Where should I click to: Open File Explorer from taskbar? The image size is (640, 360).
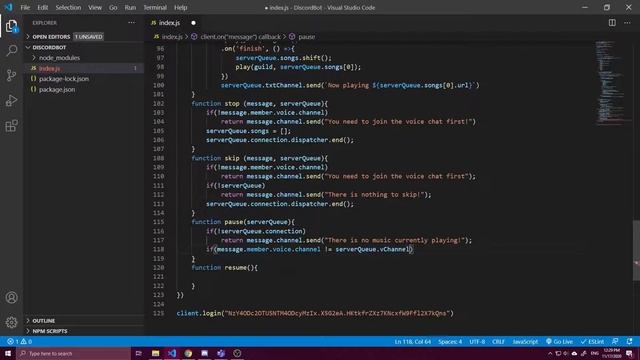click(156, 353)
